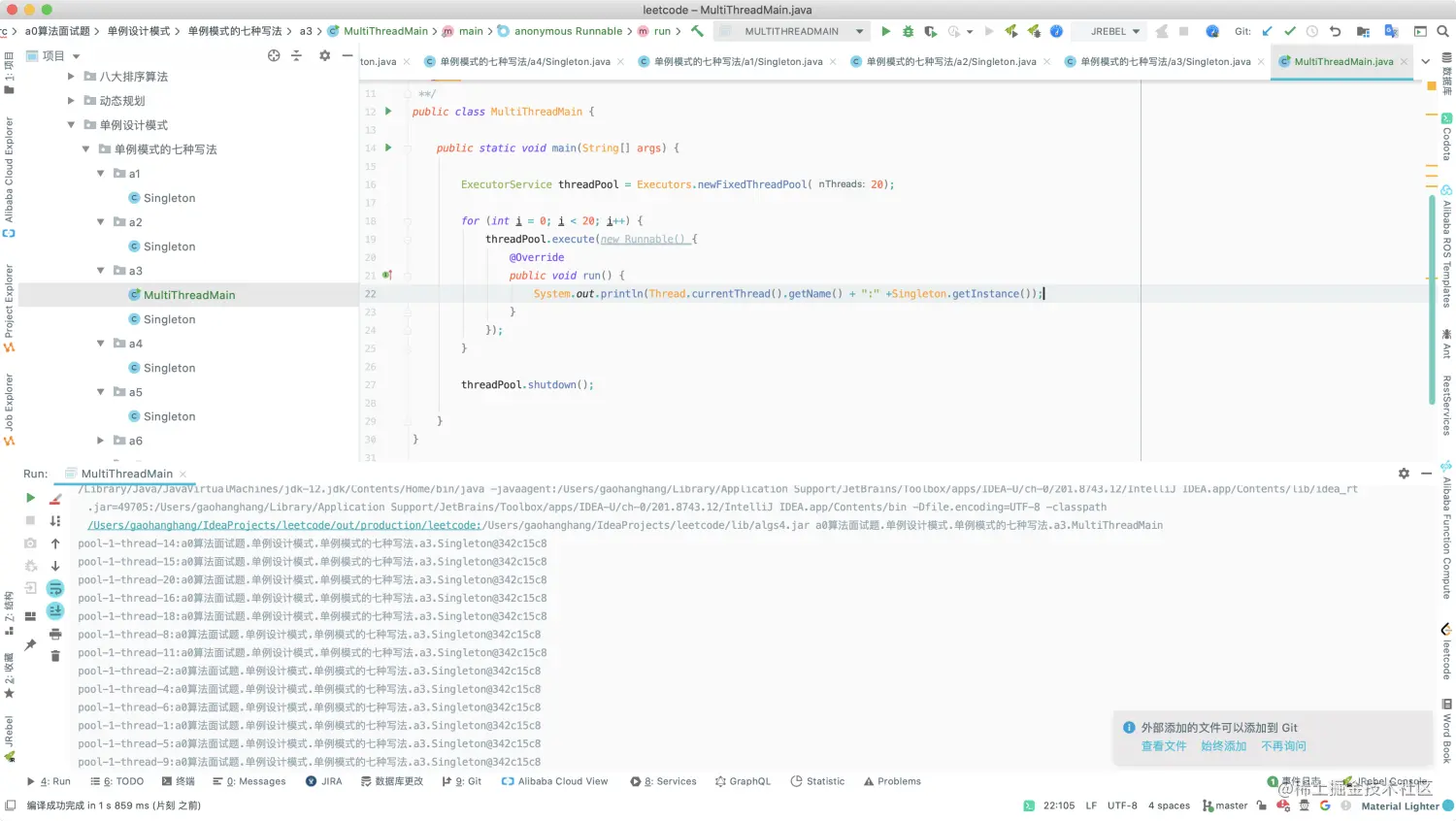Build project with the hammer icon
The image size is (1456, 821).
(697, 31)
